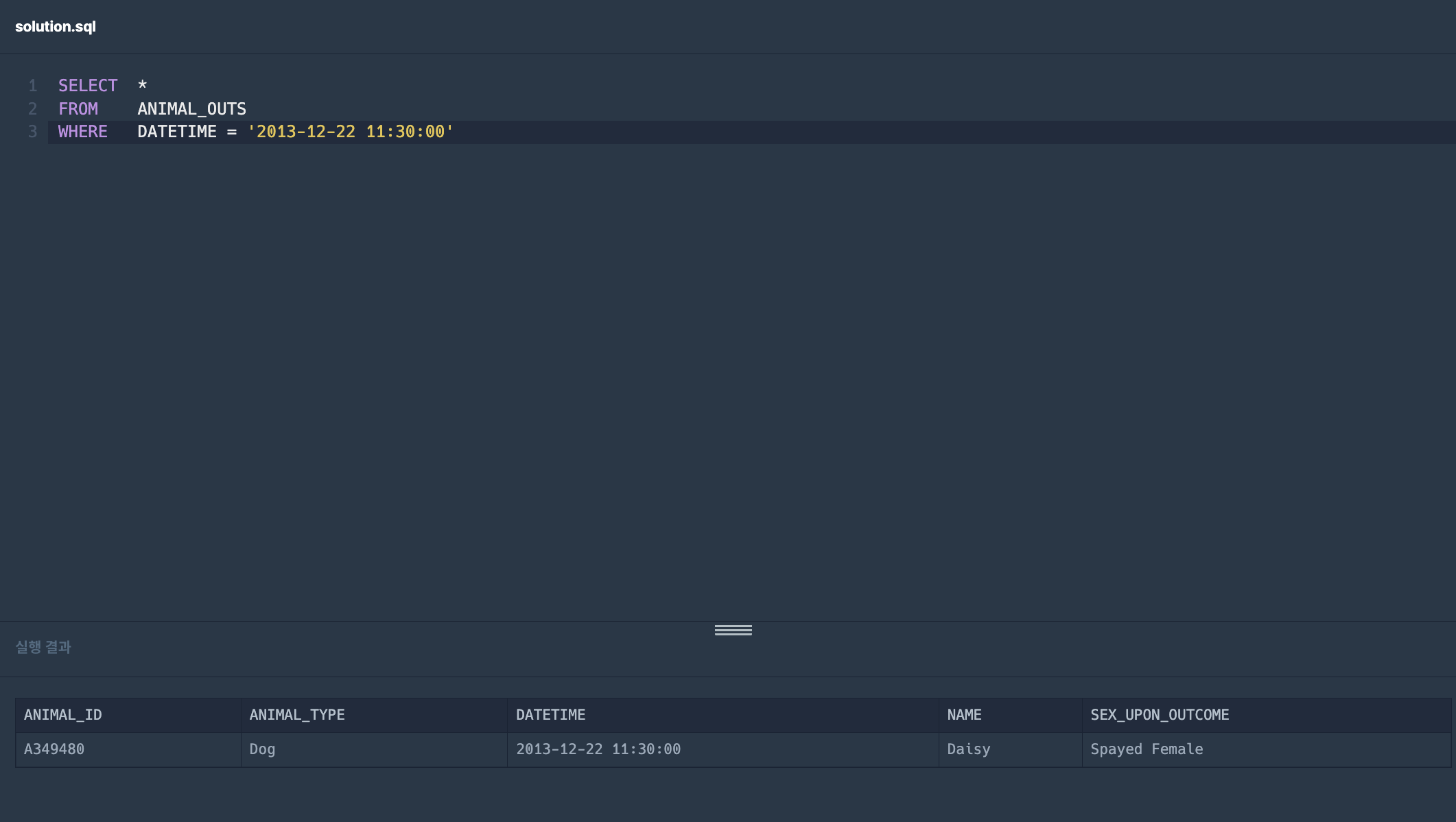Click the ANIMAL_OUTS table name

point(191,109)
